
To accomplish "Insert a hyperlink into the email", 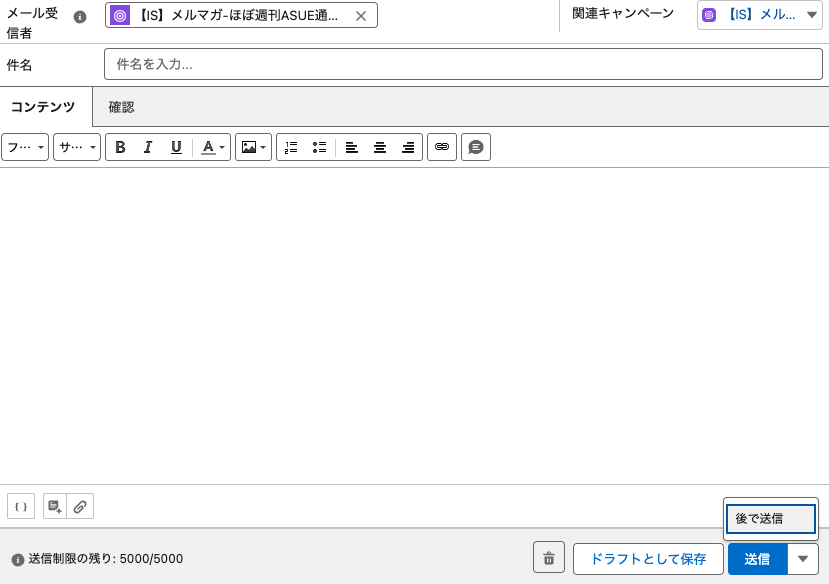I will pyautogui.click(x=442, y=147).
